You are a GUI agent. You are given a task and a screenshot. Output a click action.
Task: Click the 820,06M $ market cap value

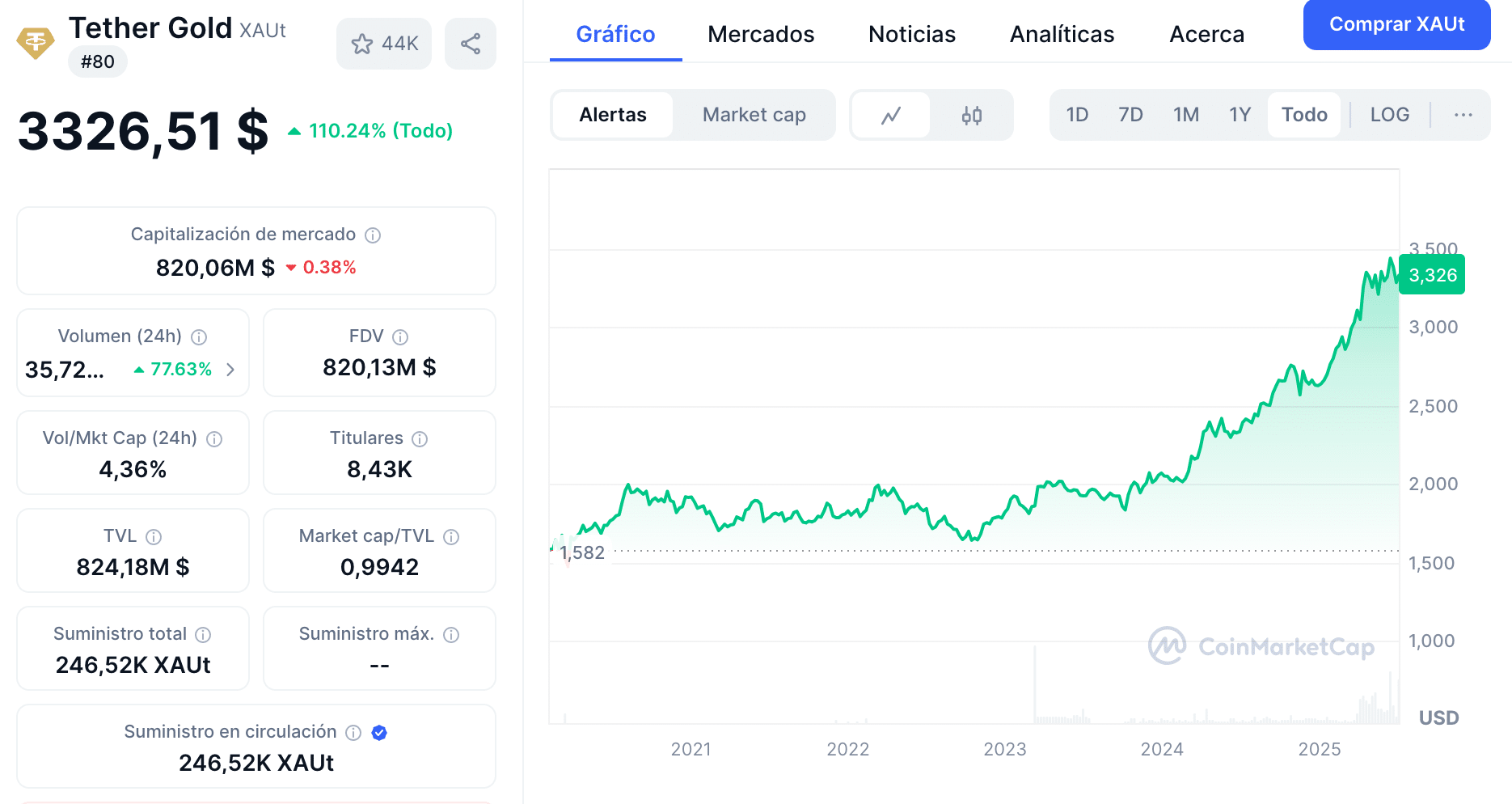[215, 268]
